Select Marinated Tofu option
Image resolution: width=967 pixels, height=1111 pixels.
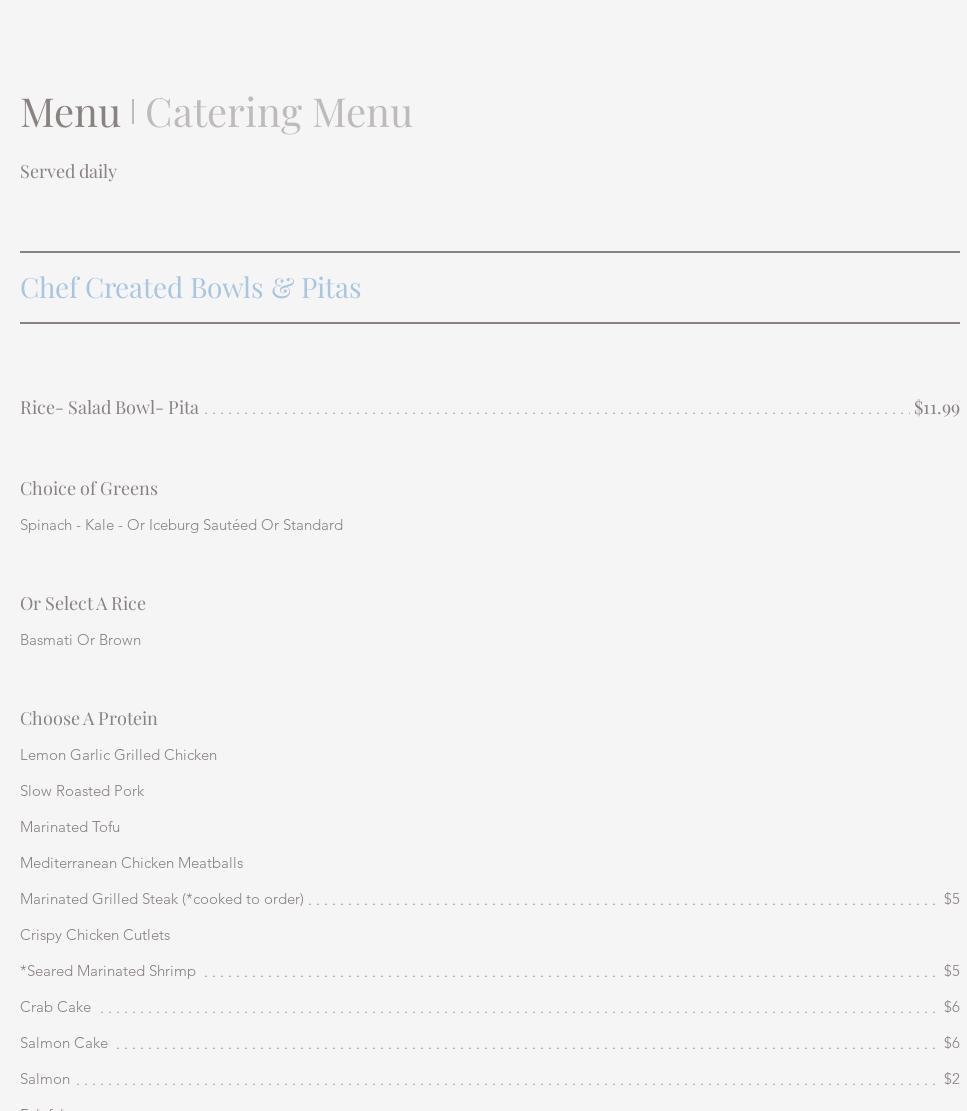coord(70,827)
